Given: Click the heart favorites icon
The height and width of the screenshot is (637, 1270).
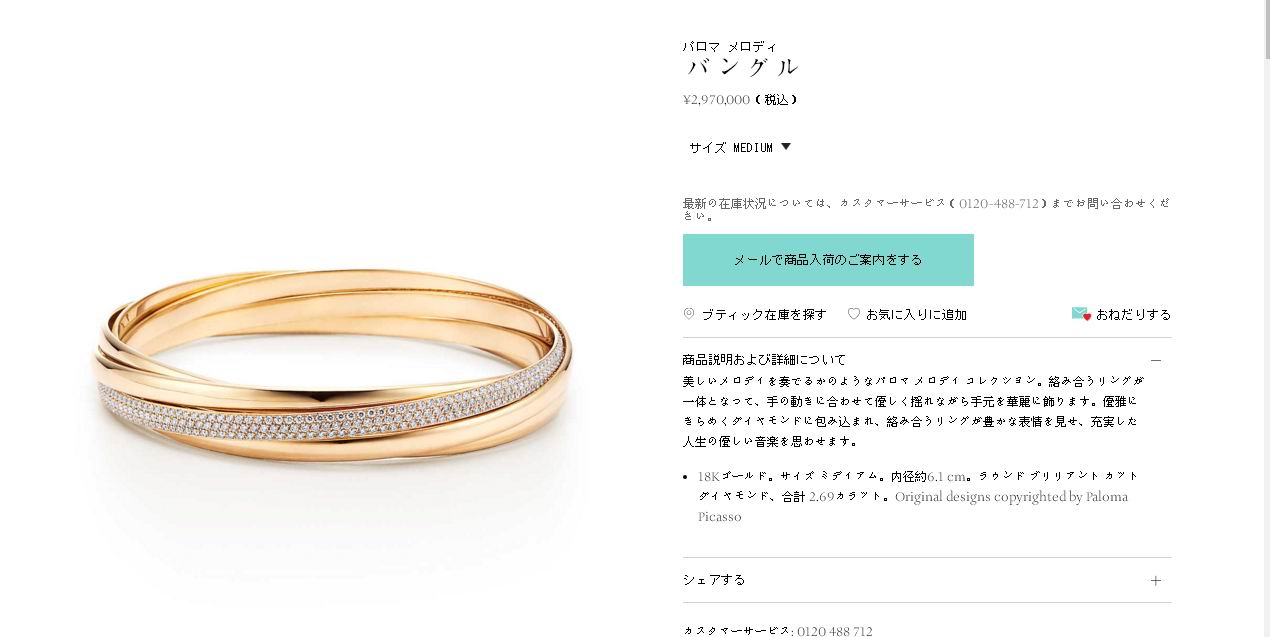Looking at the screenshot, I should [x=853, y=314].
